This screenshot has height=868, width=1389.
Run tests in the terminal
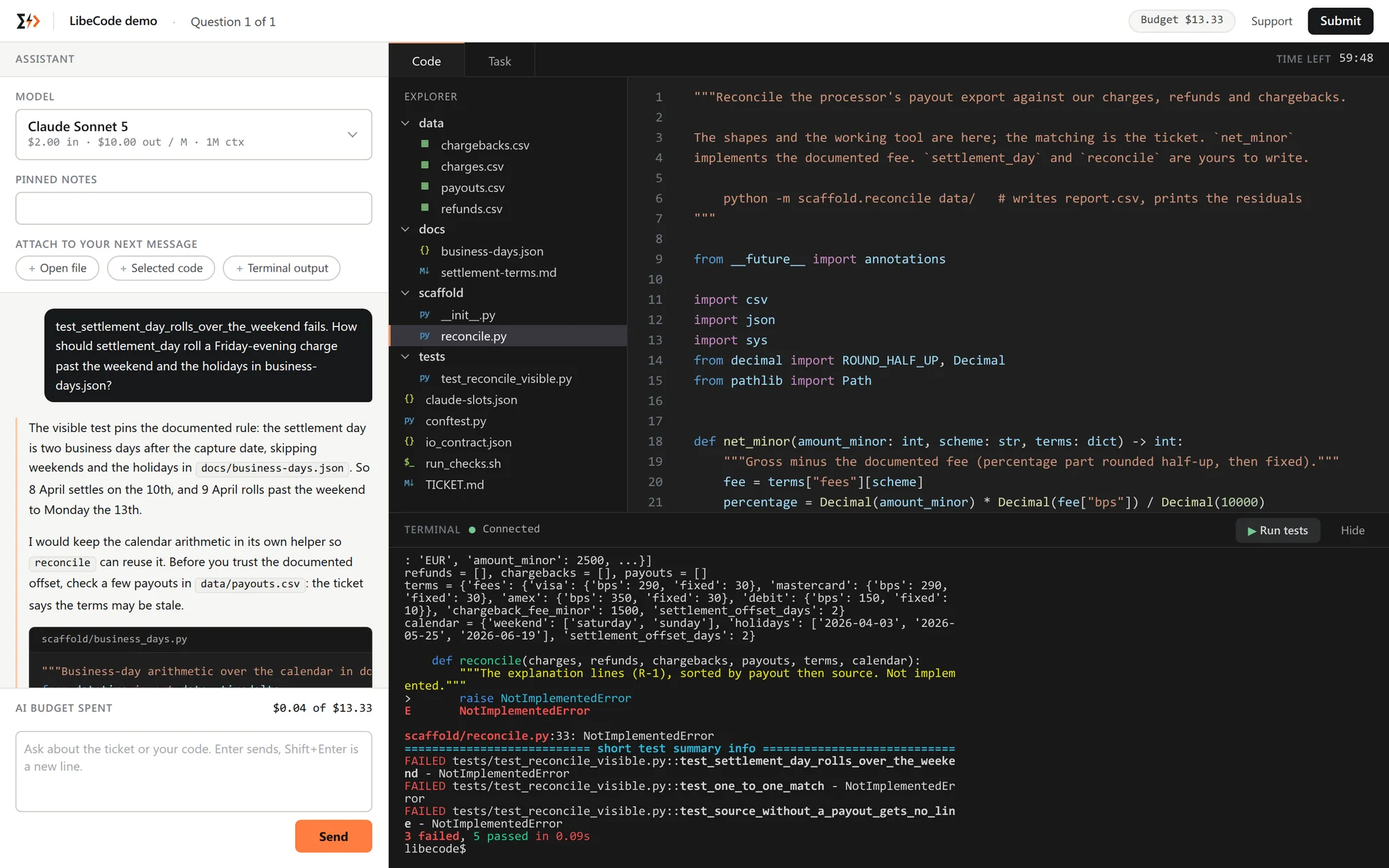pyautogui.click(x=1277, y=531)
